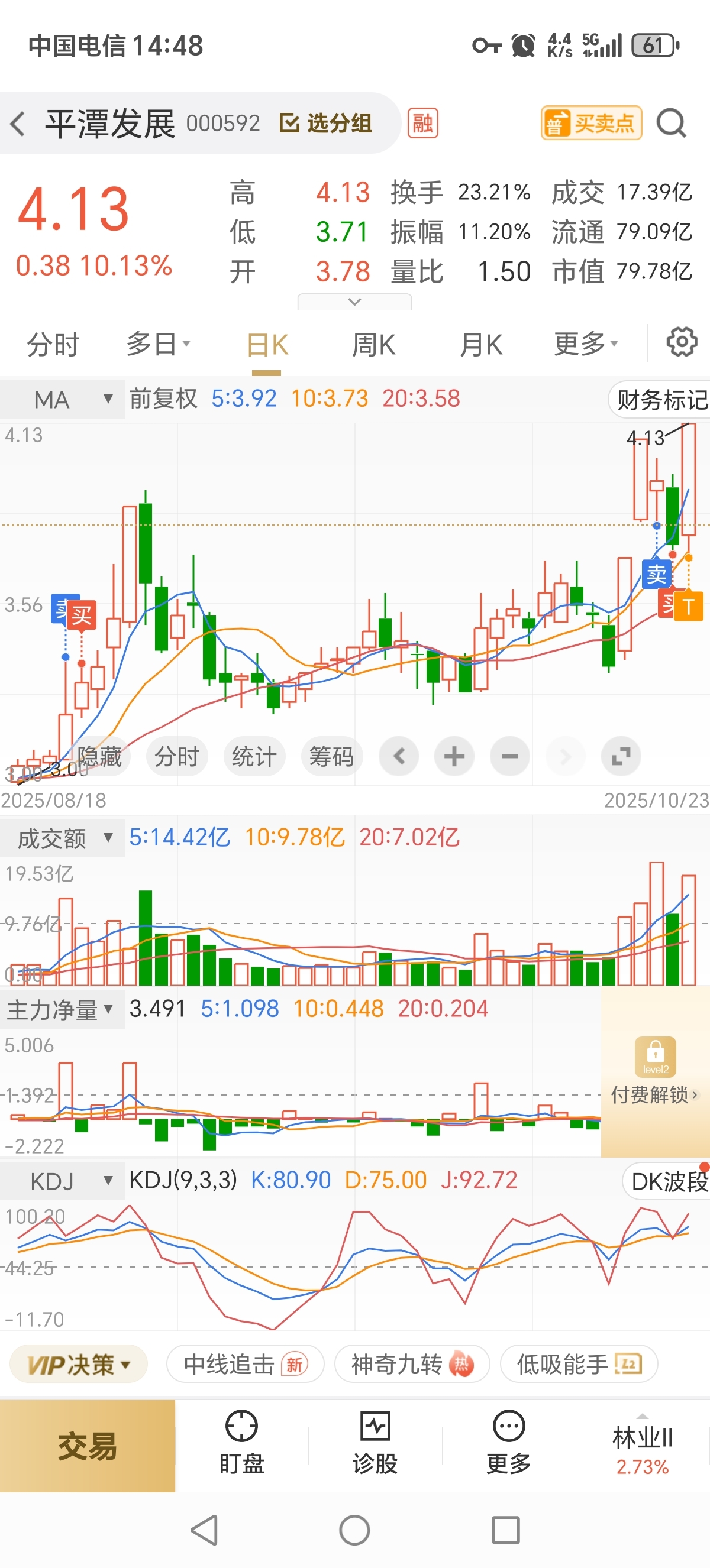Open 神奇九转 feature

pos(412,1364)
